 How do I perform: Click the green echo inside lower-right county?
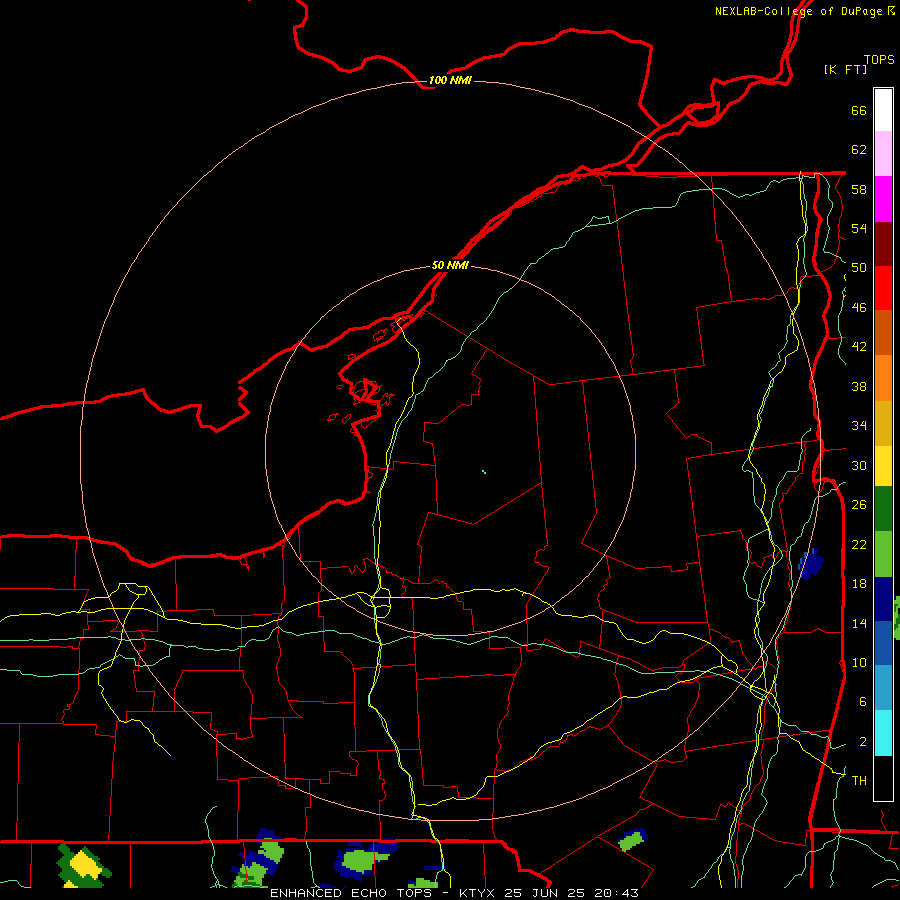click(x=632, y=841)
